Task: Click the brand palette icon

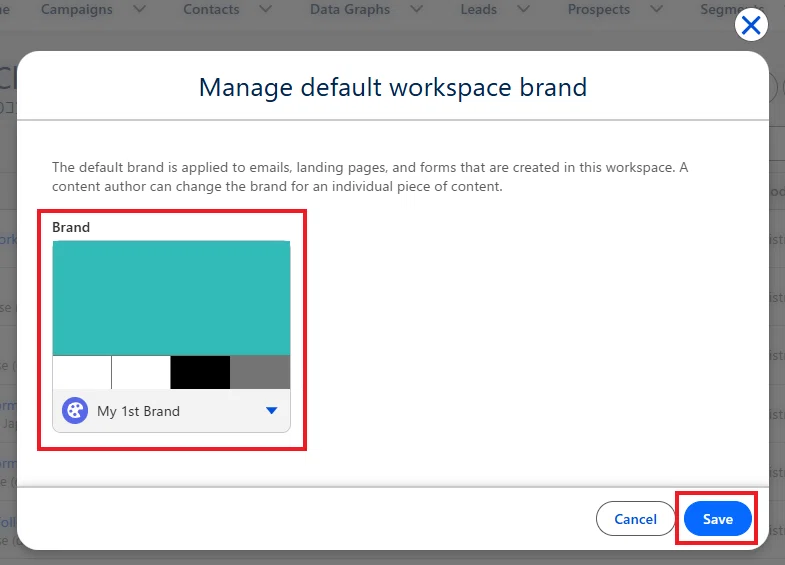Action: [x=75, y=411]
